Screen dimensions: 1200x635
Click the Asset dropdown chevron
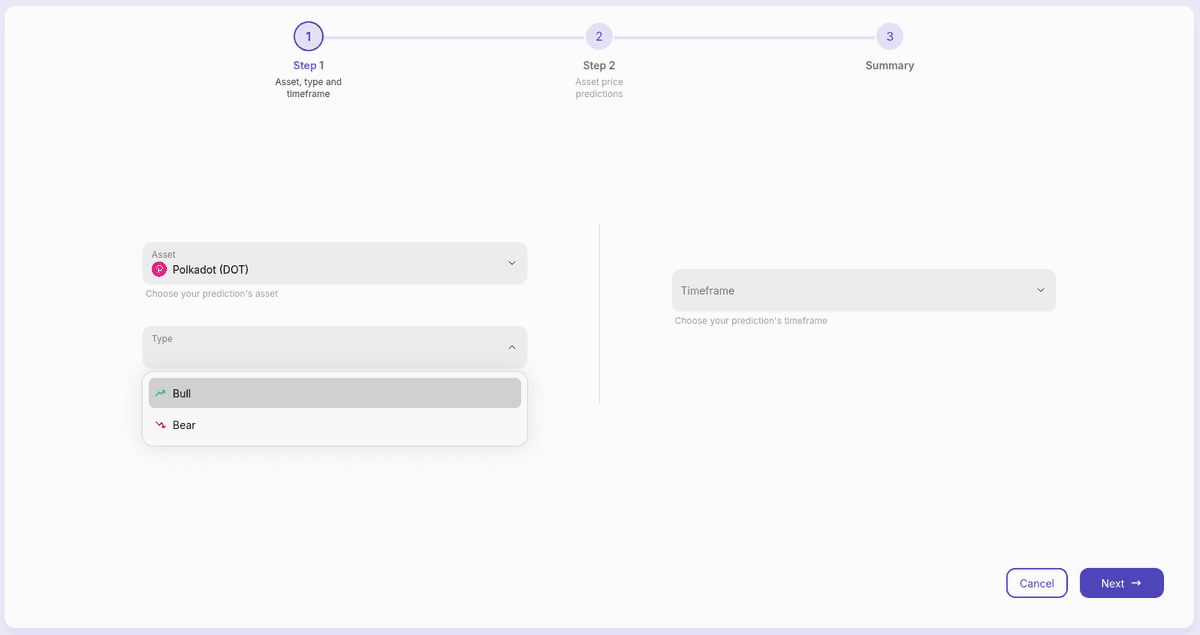tap(511, 263)
